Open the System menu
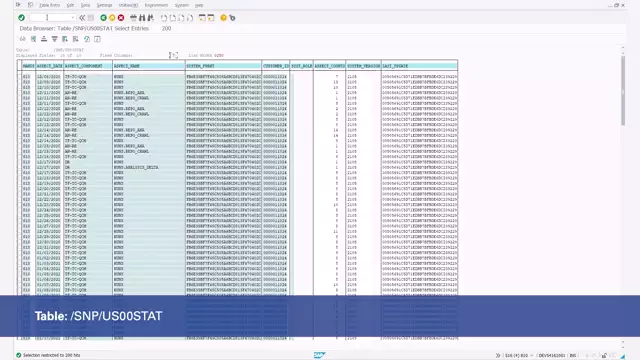The height and width of the screenshot is (360, 640). (x=182, y=5)
